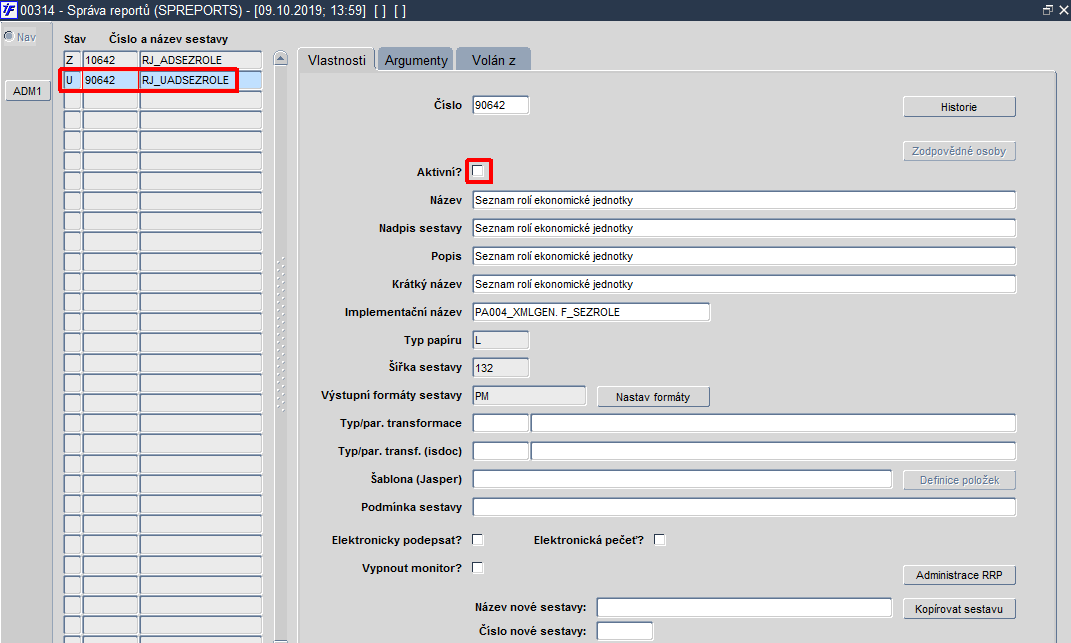Open Historie

(959, 107)
